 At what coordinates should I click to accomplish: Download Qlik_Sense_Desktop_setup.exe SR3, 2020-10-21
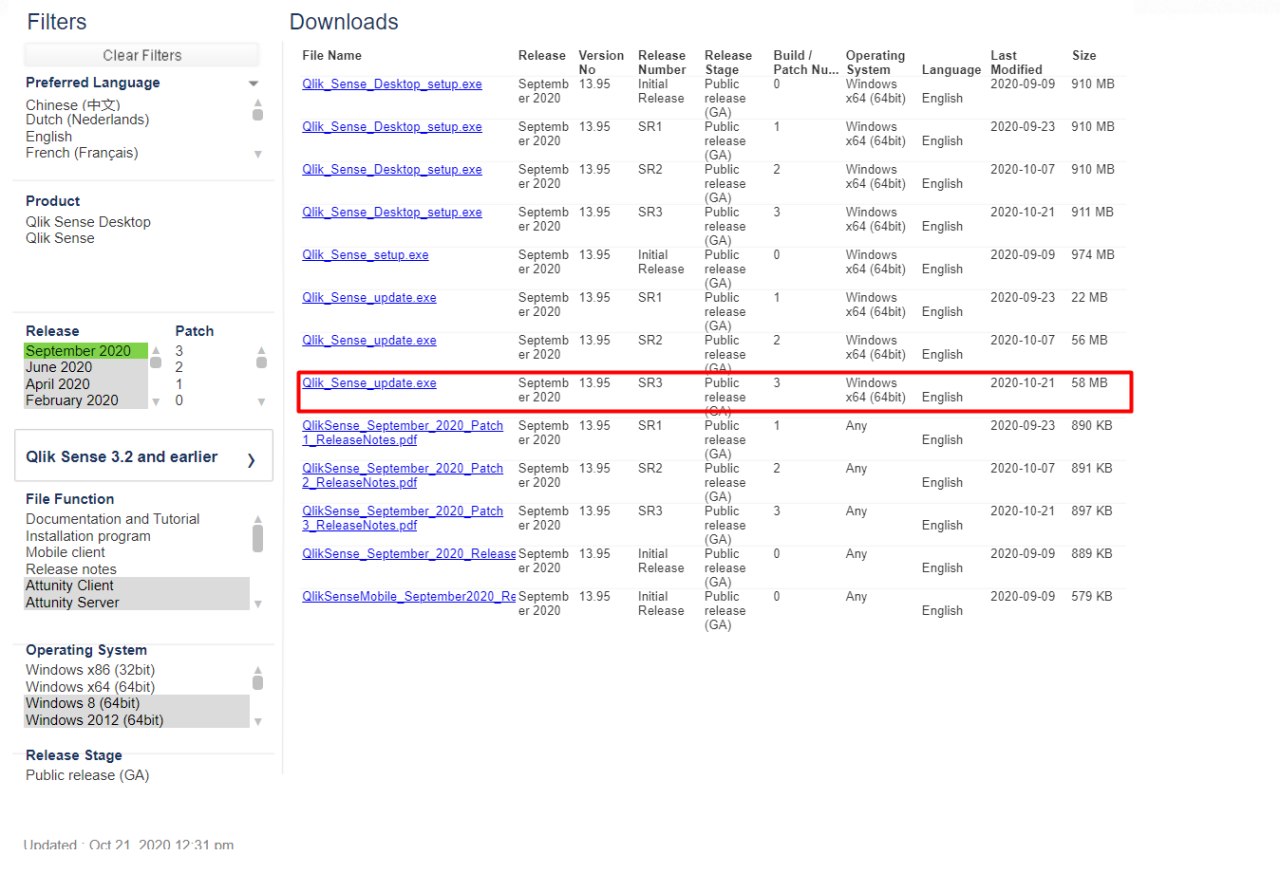click(392, 212)
